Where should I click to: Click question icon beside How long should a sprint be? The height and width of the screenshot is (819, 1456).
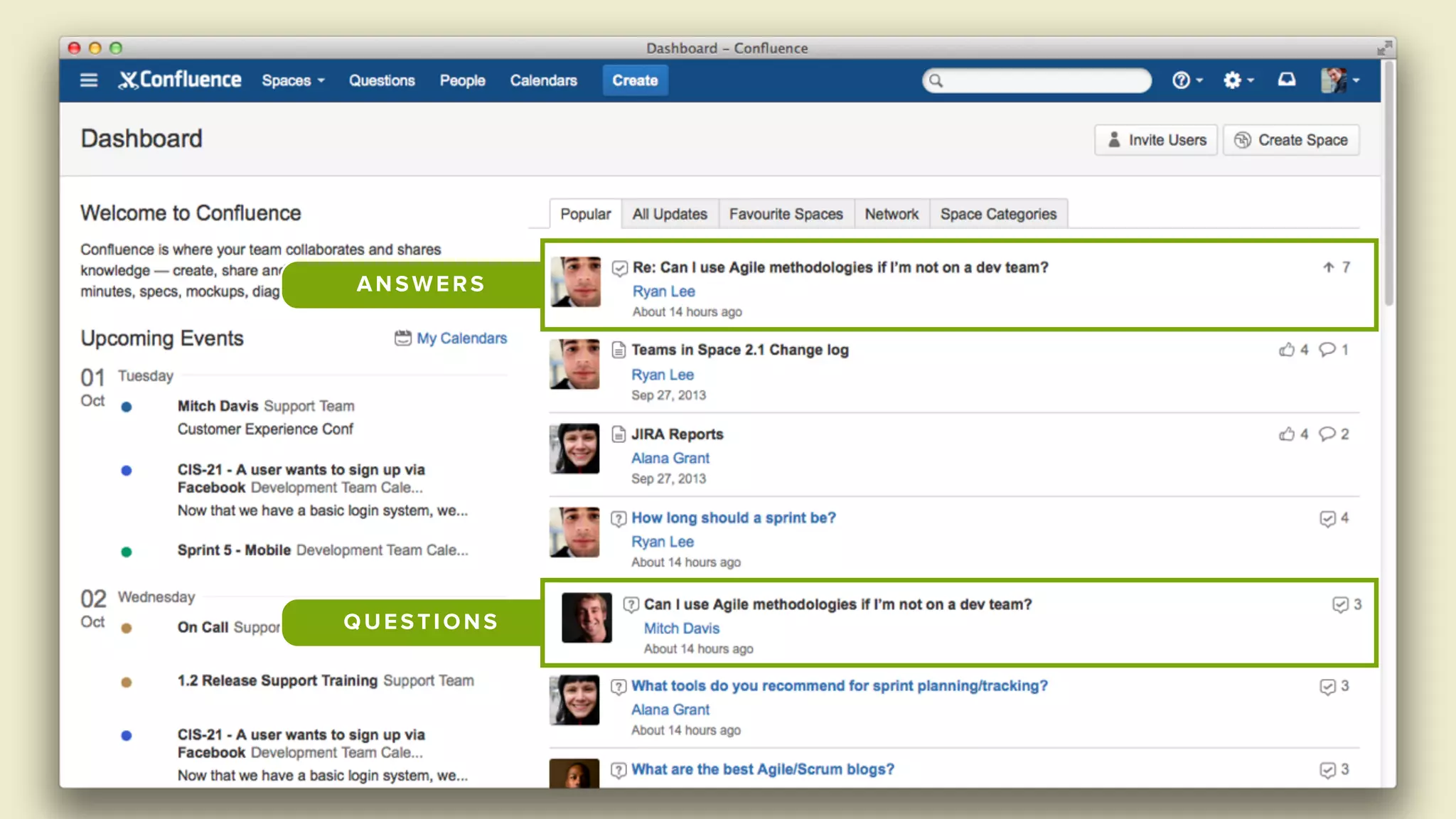(619, 518)
